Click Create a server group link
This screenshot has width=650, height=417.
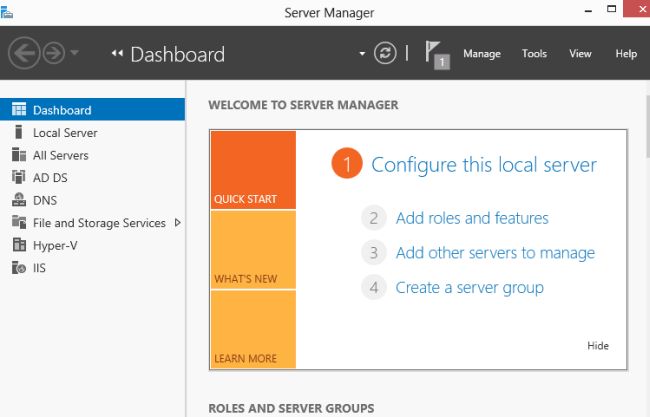pos(469,288)
